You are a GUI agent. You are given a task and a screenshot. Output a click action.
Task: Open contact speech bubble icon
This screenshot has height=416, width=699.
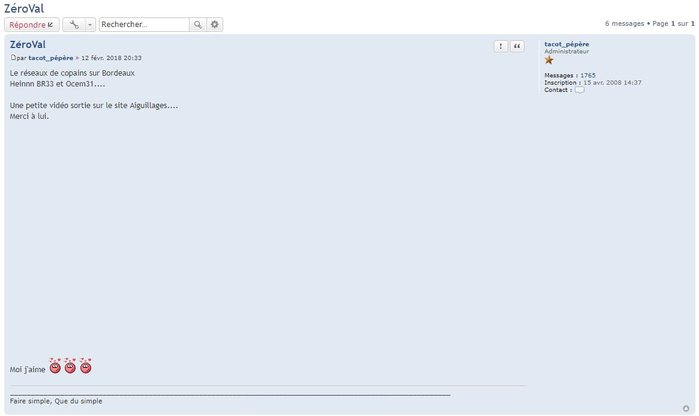coord(579,90)
